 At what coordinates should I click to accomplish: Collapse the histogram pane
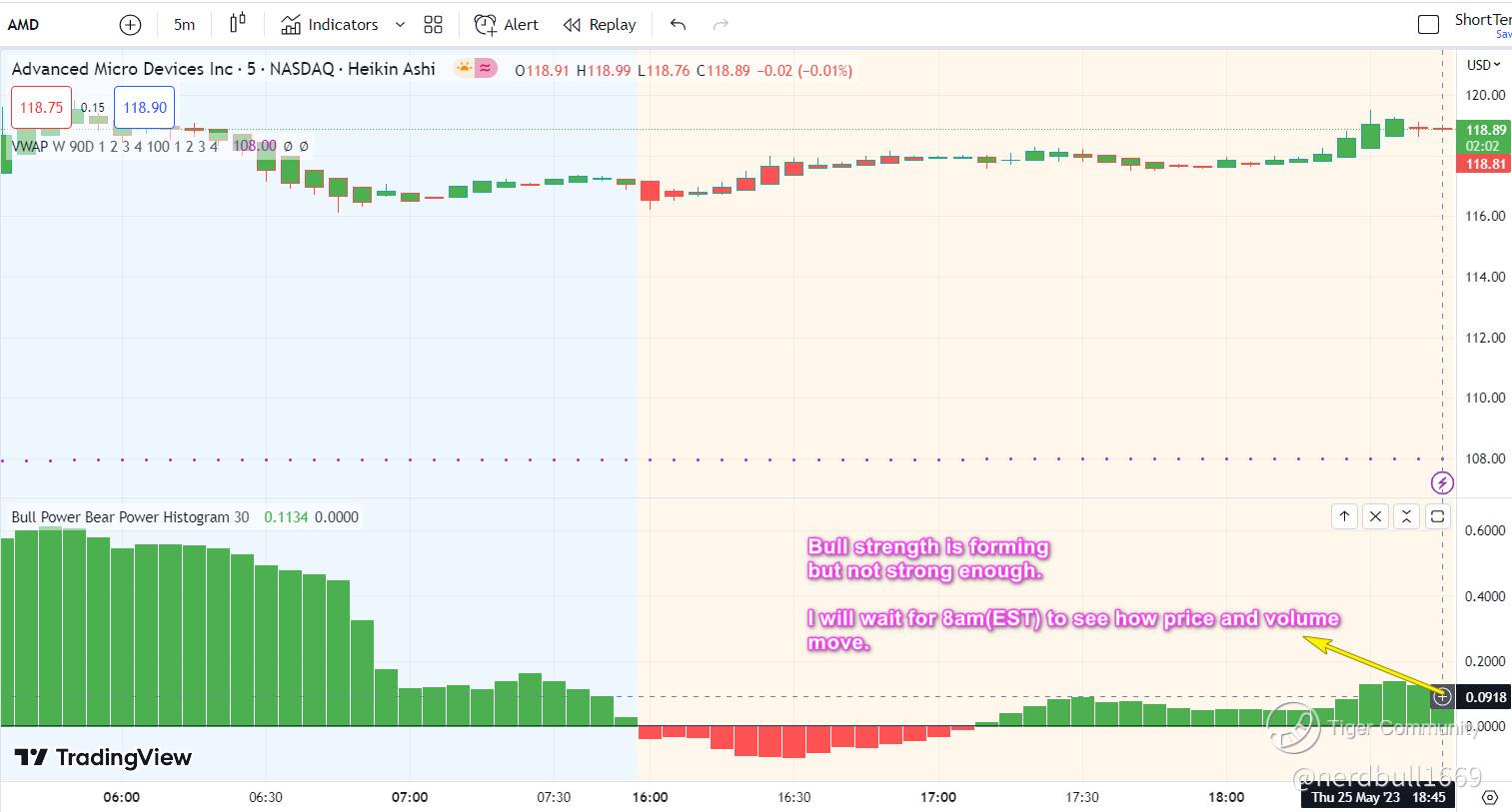(1406, 516)
